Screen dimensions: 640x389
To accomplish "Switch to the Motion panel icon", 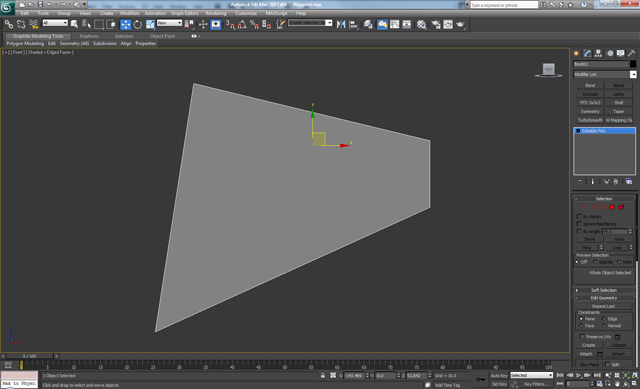I will 610,53.
